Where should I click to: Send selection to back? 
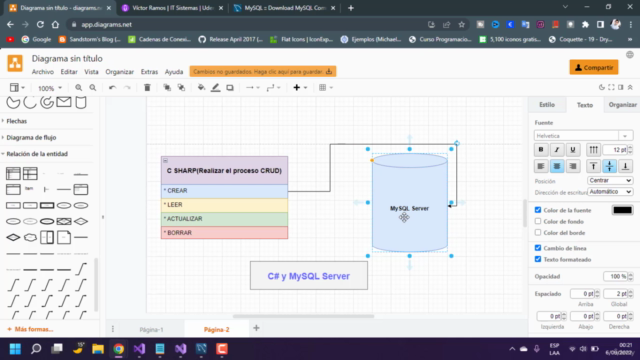point(181,88)
